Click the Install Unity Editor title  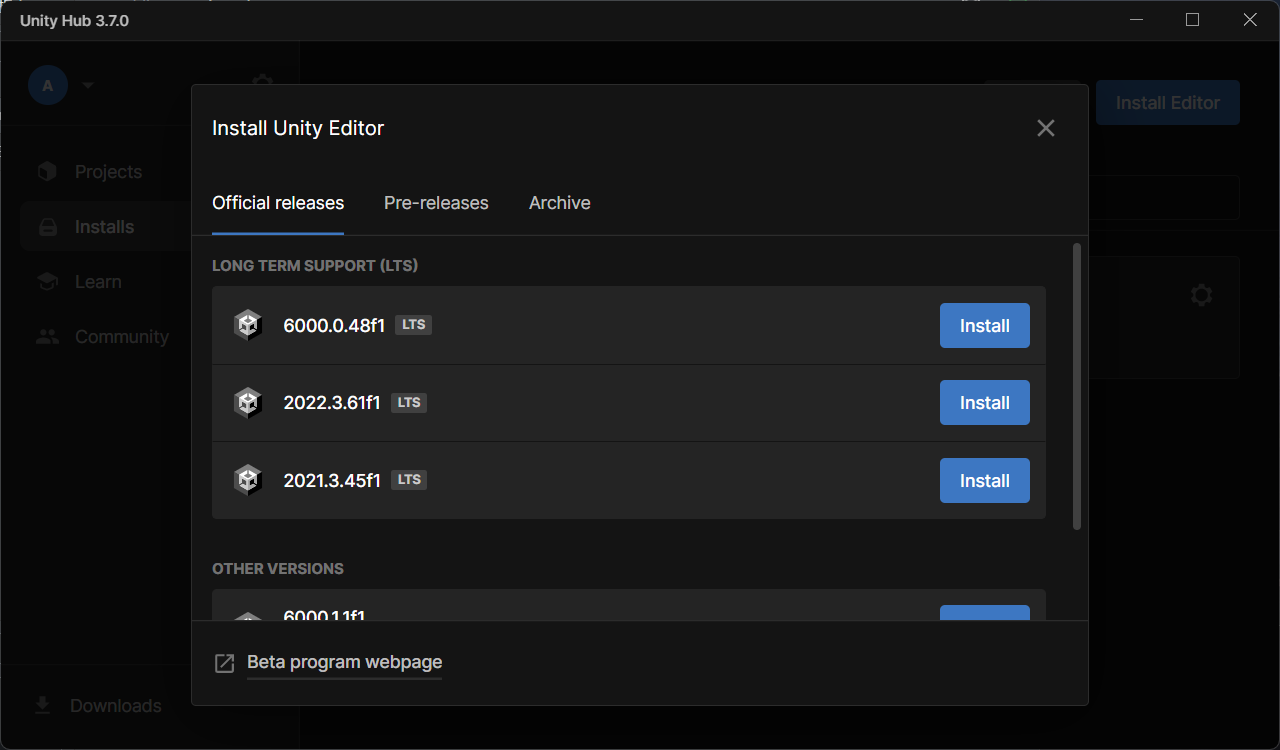pyautogui.click(x=298, y=128)
